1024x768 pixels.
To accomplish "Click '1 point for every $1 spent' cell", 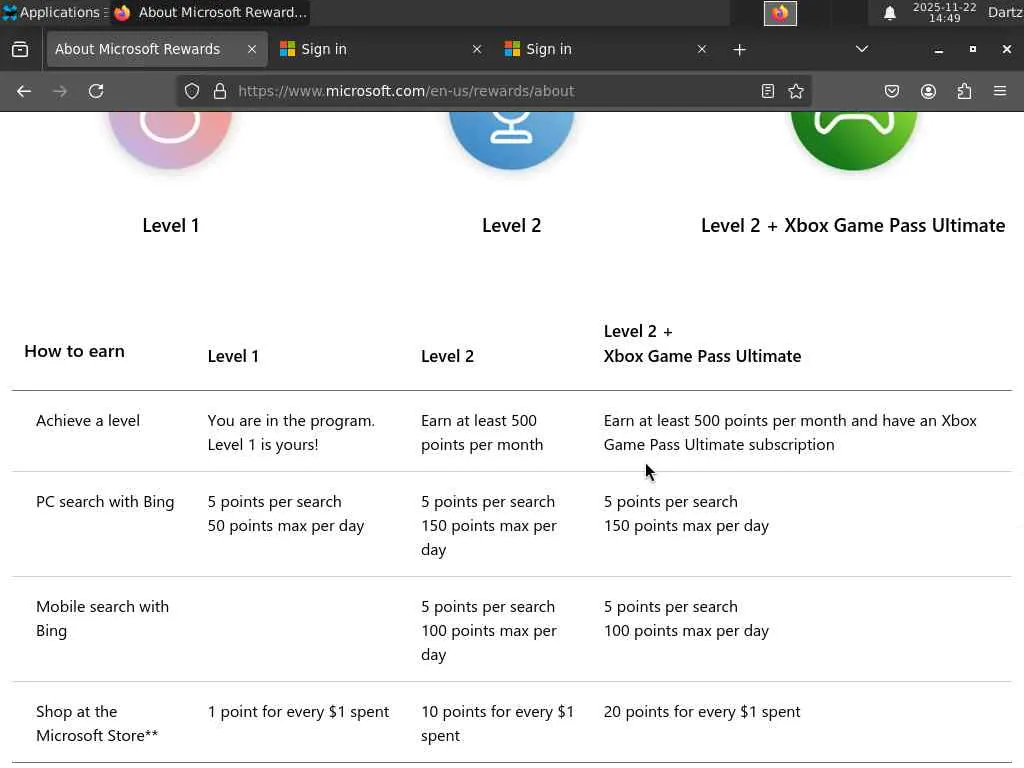I will point(298,712).
